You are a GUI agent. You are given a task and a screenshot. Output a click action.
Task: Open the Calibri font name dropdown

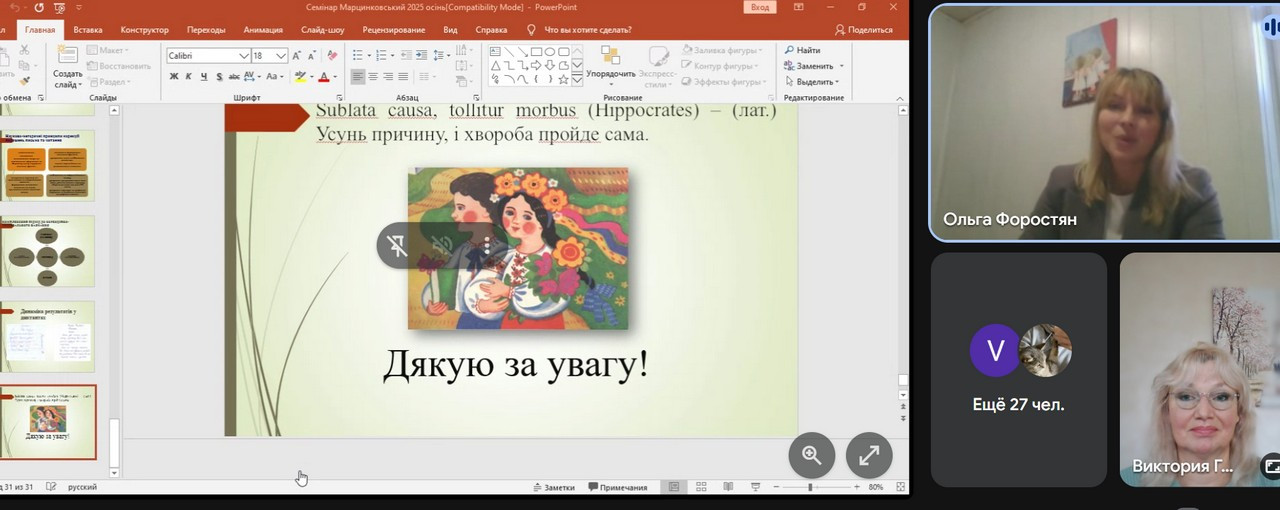(x=243, y=56)
